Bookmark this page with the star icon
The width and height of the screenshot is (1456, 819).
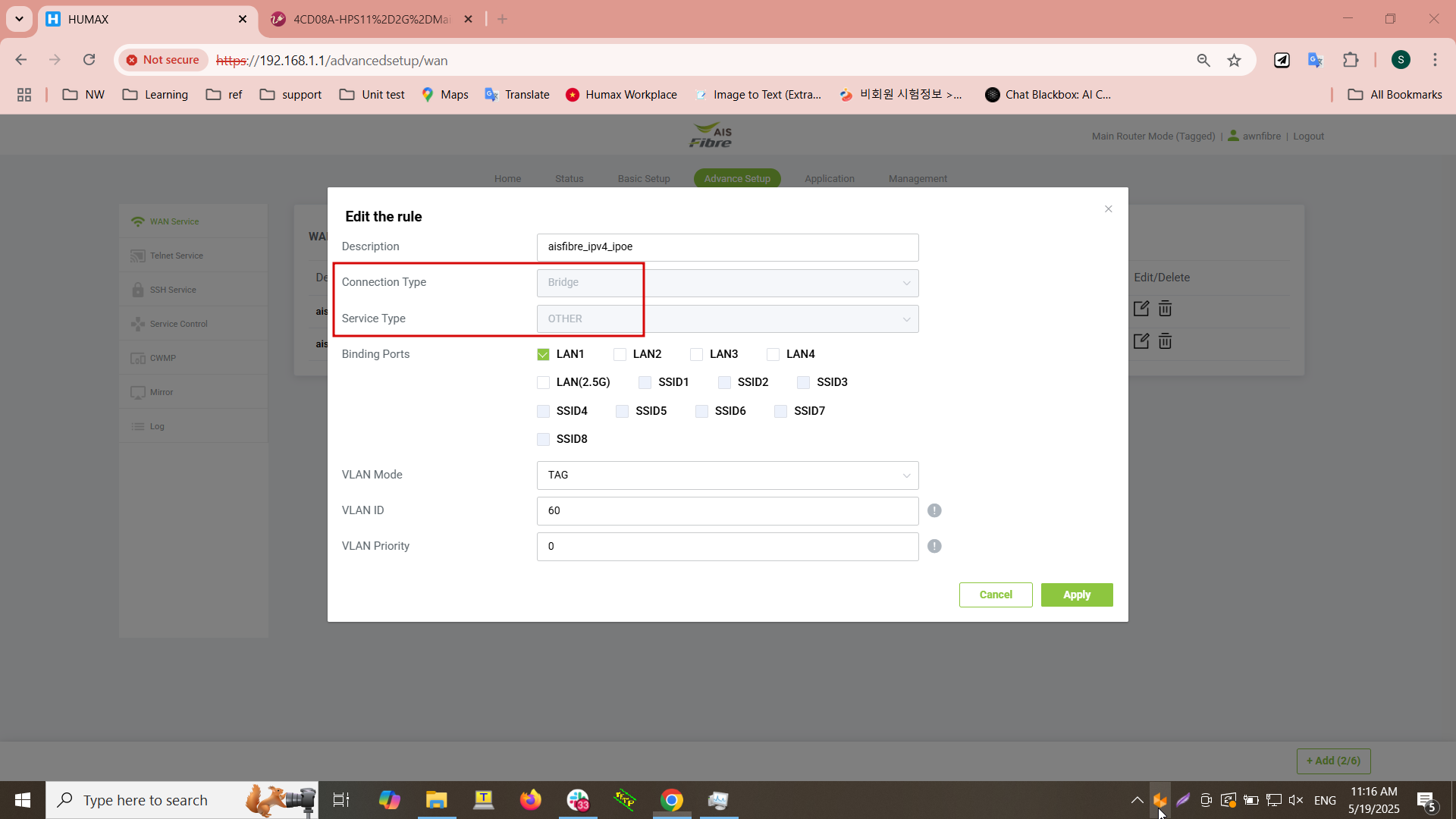(x=1234, y=60)
